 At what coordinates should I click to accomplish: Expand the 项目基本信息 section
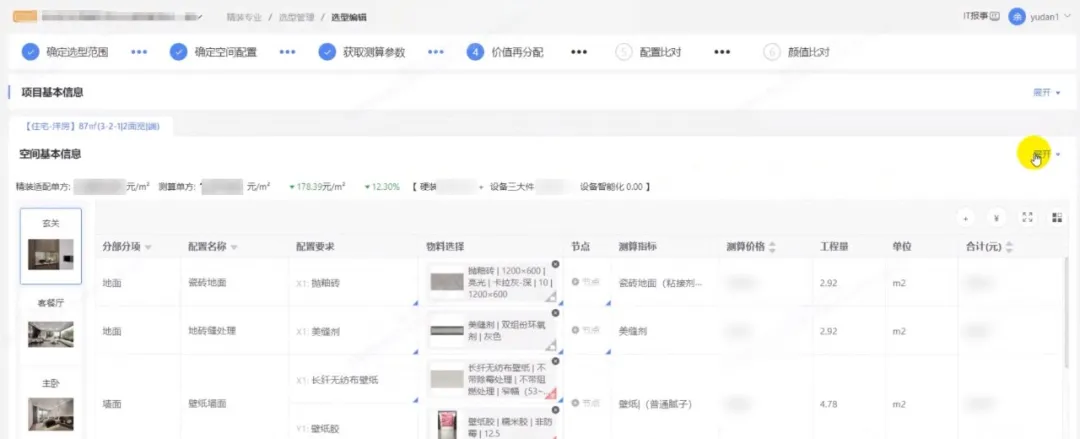[1046, 92]
